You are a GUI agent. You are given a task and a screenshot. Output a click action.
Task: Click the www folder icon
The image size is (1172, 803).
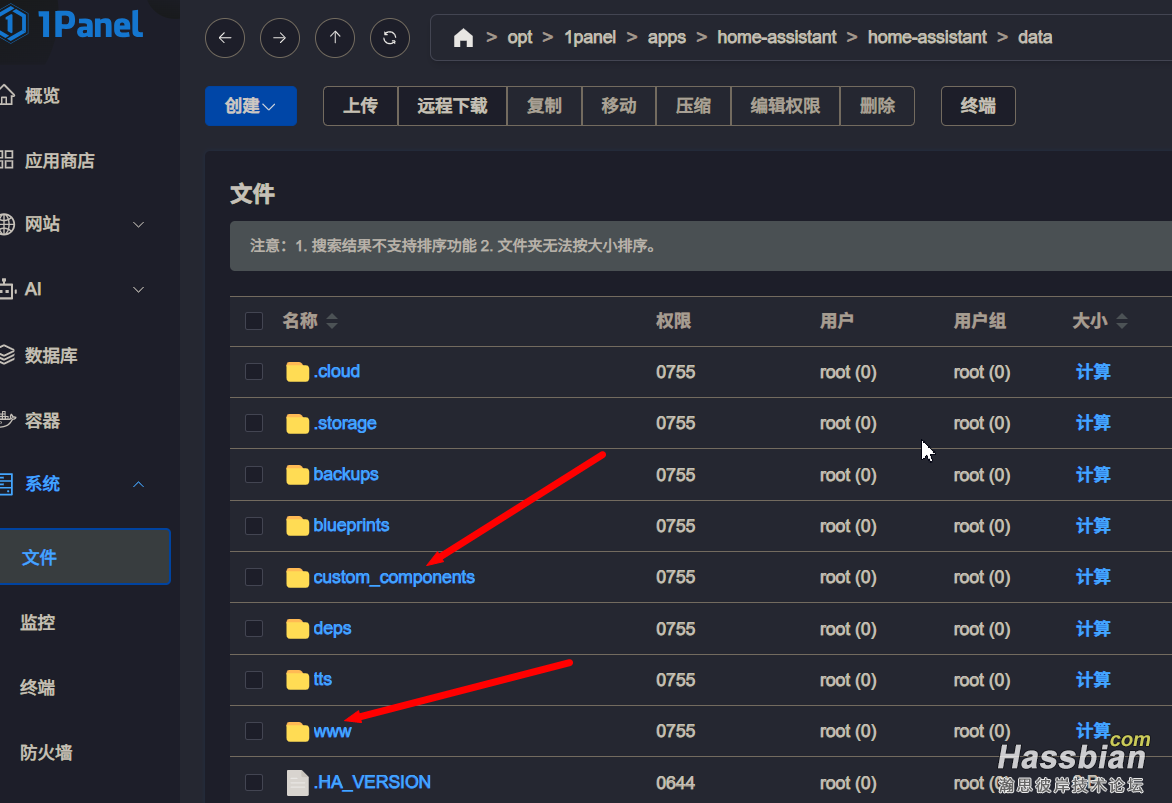[297, 731]
